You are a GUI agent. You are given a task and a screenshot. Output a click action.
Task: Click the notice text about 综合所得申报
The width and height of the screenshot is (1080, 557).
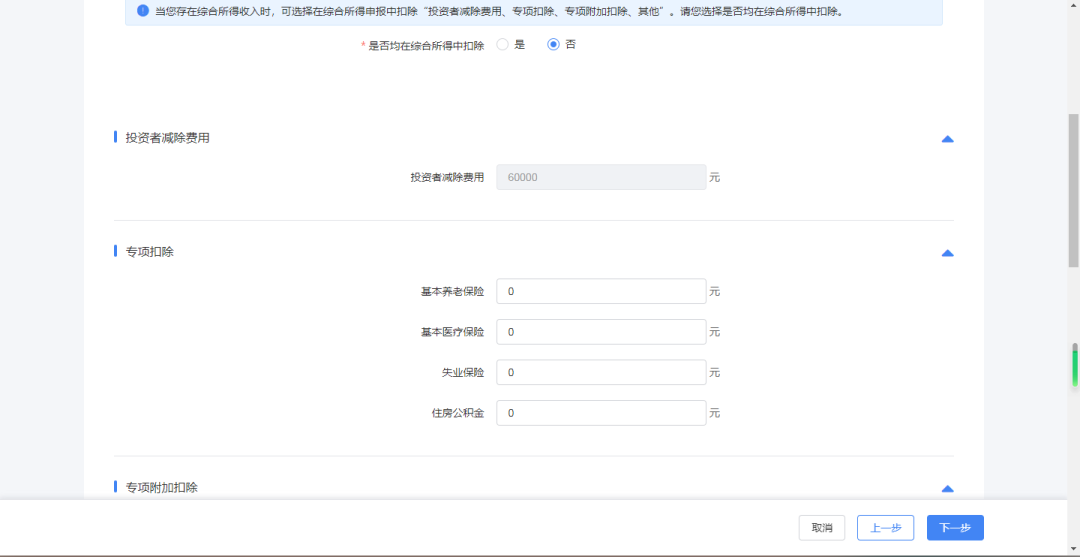click(x=499, y=12)
